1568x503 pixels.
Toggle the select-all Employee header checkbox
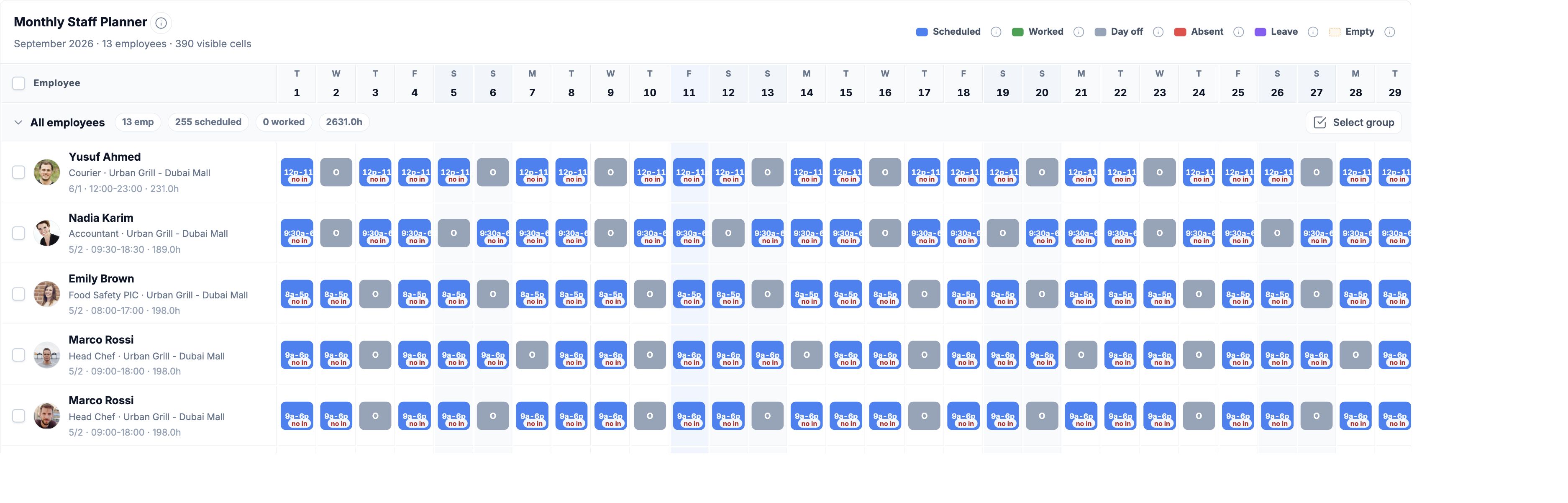[19, 83]
